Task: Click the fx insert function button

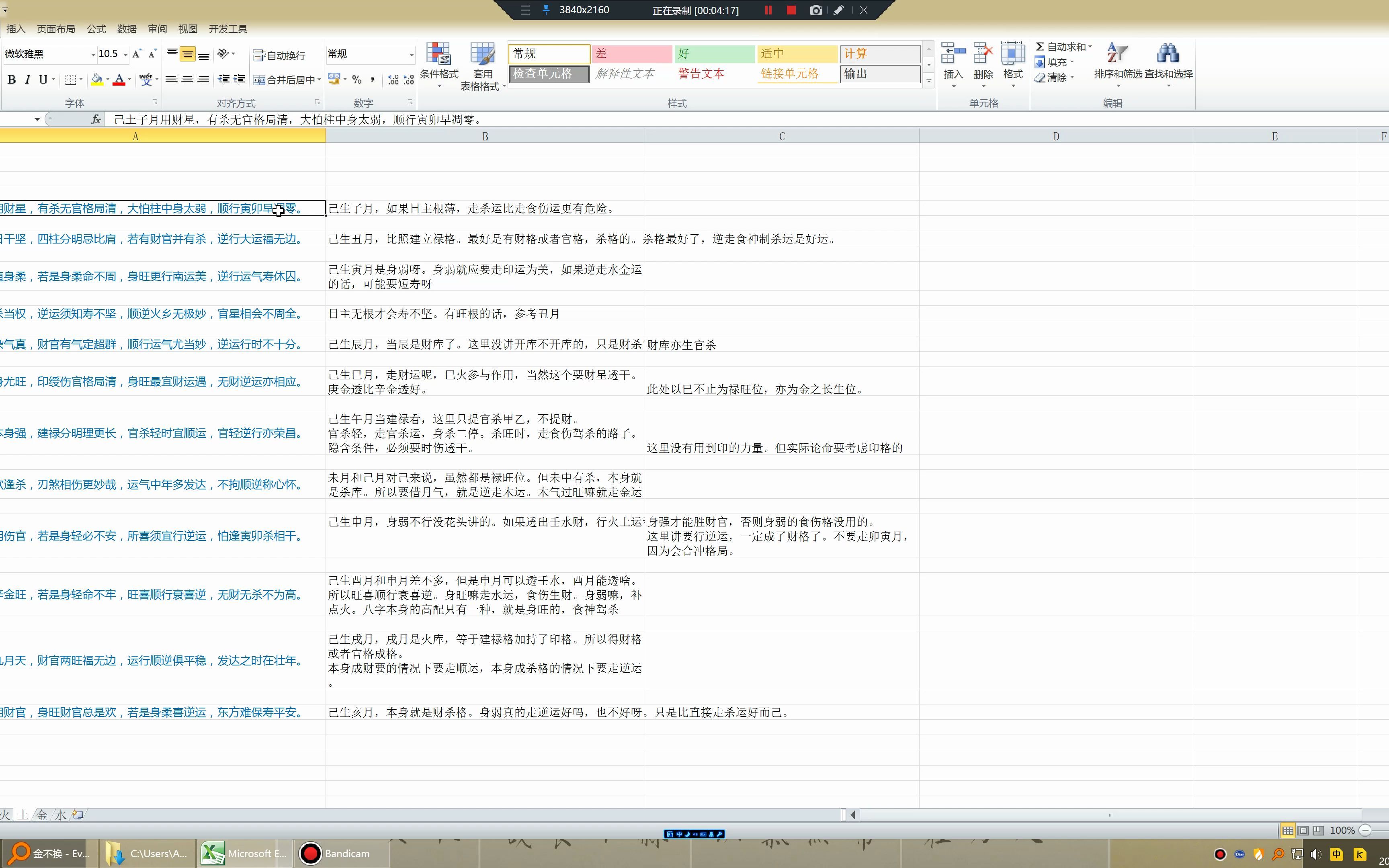Action: pos(96,119)
